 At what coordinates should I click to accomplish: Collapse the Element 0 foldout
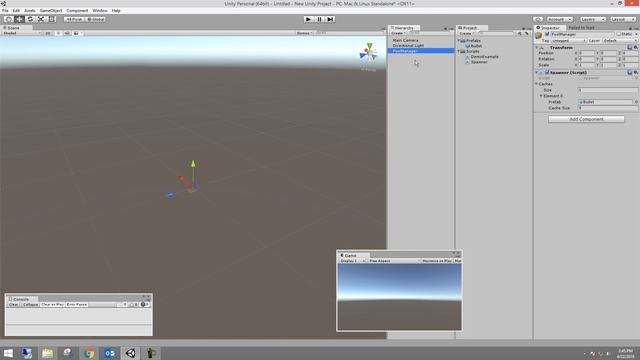(x=541, y=96)
